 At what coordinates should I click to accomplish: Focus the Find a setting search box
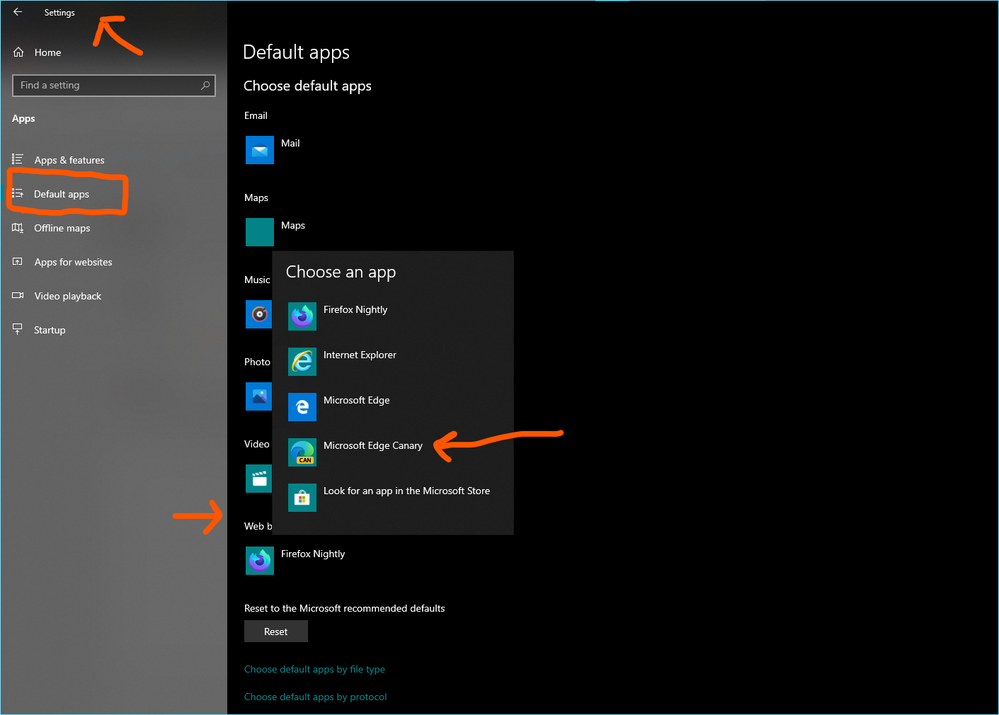[x=113, y=85]
